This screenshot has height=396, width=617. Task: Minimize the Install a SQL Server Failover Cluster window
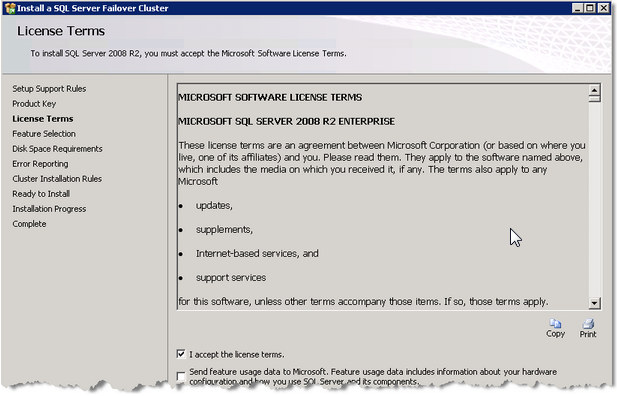pyautogui.click(x=578, y=8)
